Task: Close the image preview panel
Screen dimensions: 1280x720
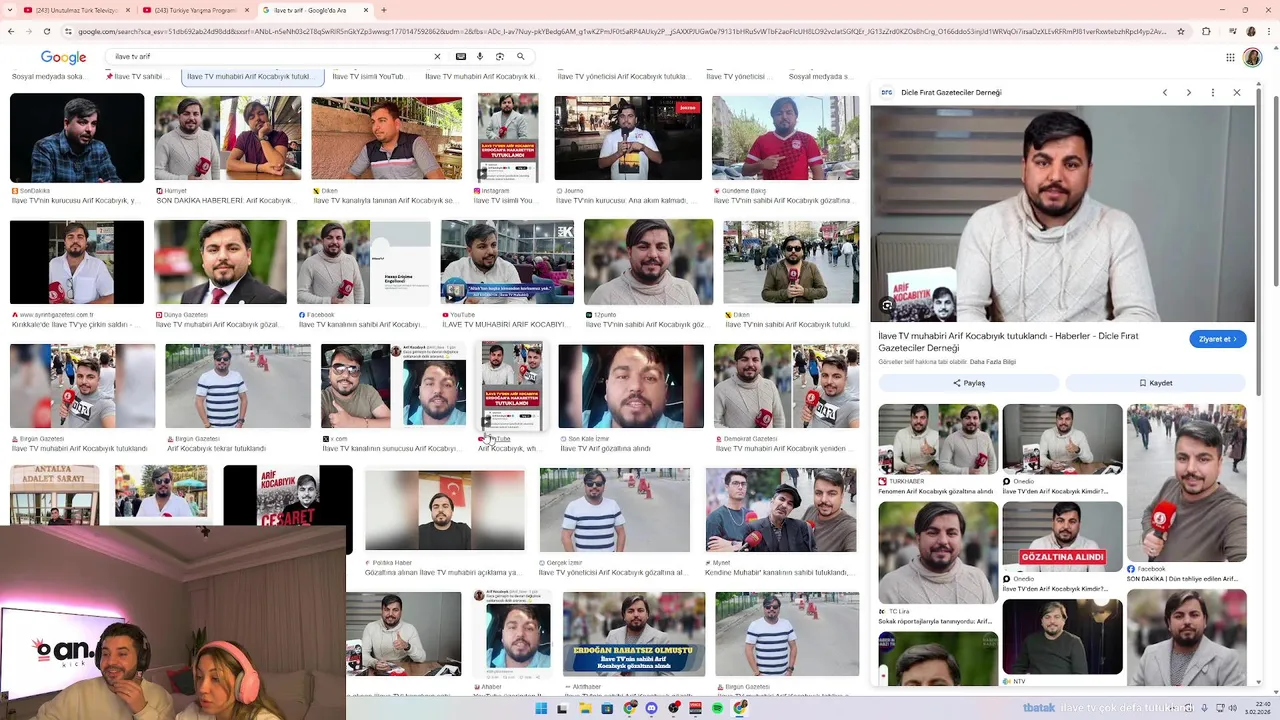Action: click(1237, 92)
